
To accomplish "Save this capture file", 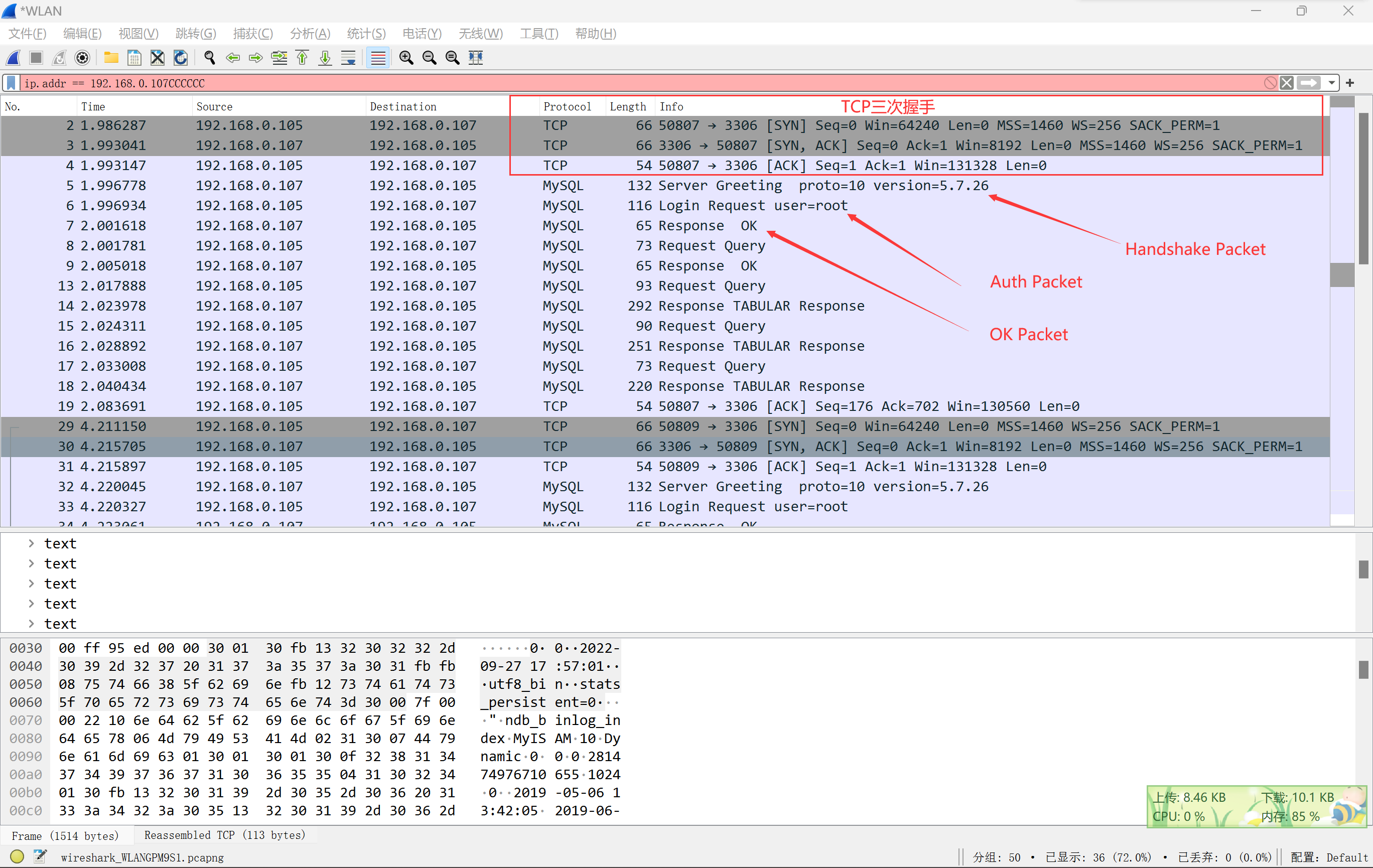I will coord(134,58).
